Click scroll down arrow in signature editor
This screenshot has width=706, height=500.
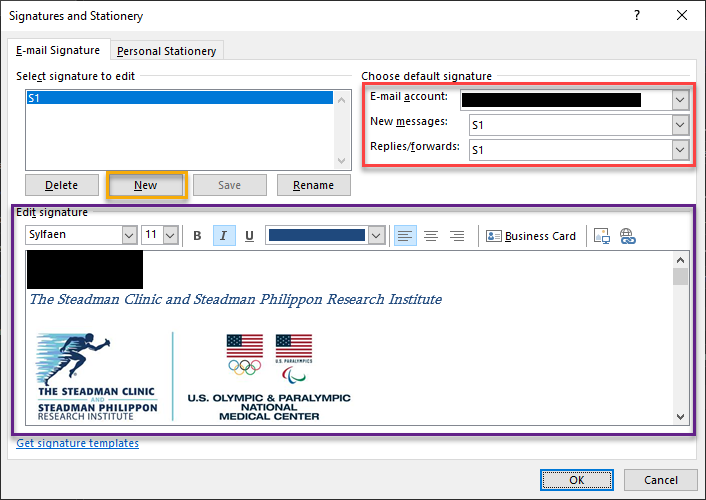coord(680,417)
